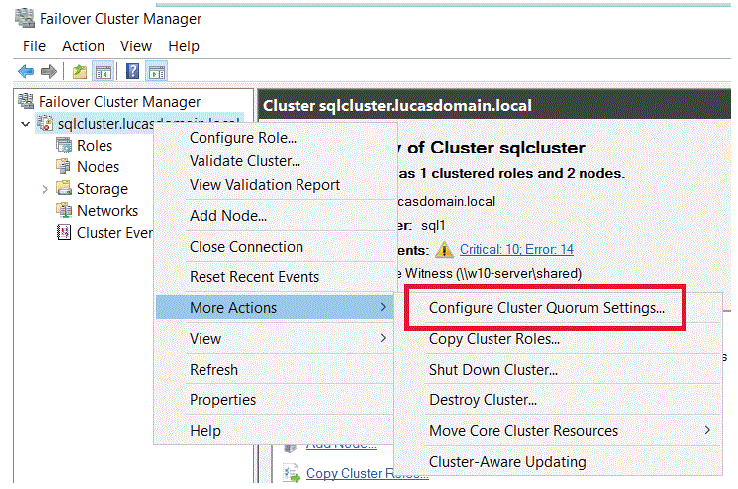Viewport: 738px width, 489px height.
Task: Open the File menu
Action: [34, 46]
